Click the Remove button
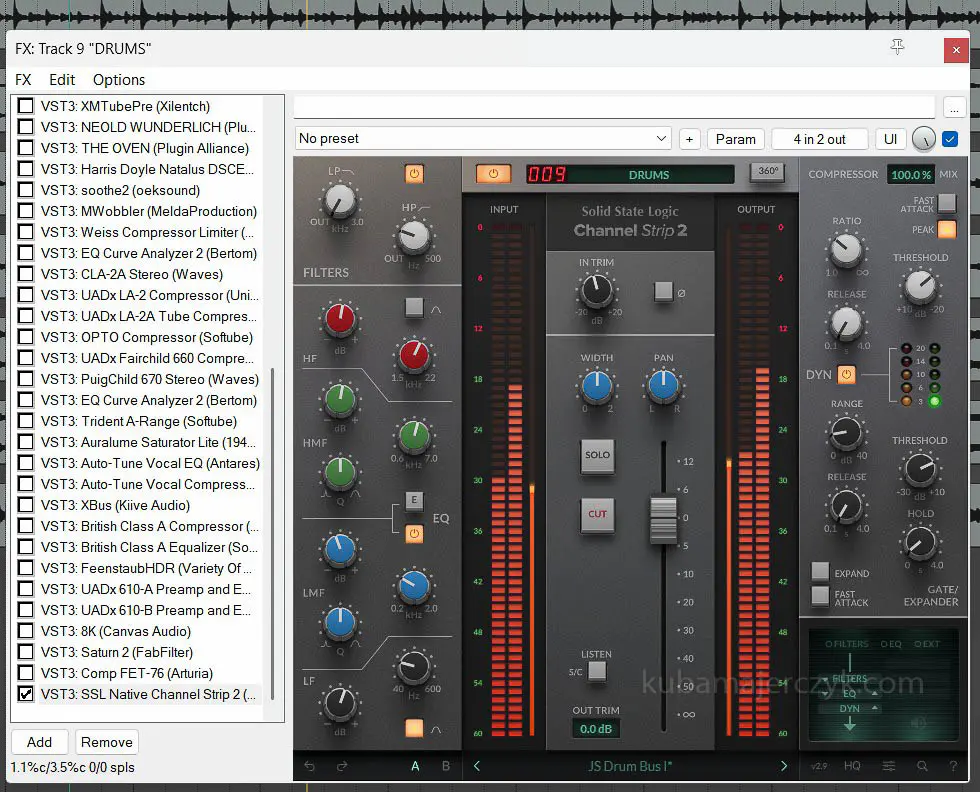Viewport: 980px width, 792px height. (107, 742)
